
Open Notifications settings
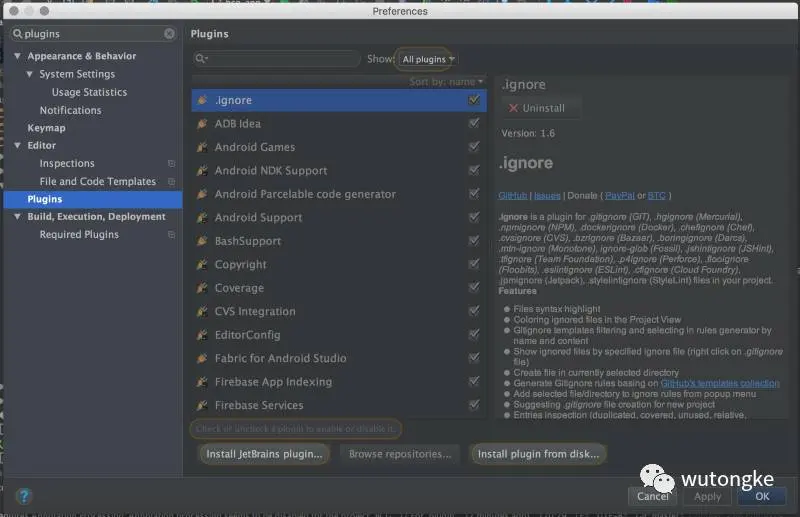70,110
